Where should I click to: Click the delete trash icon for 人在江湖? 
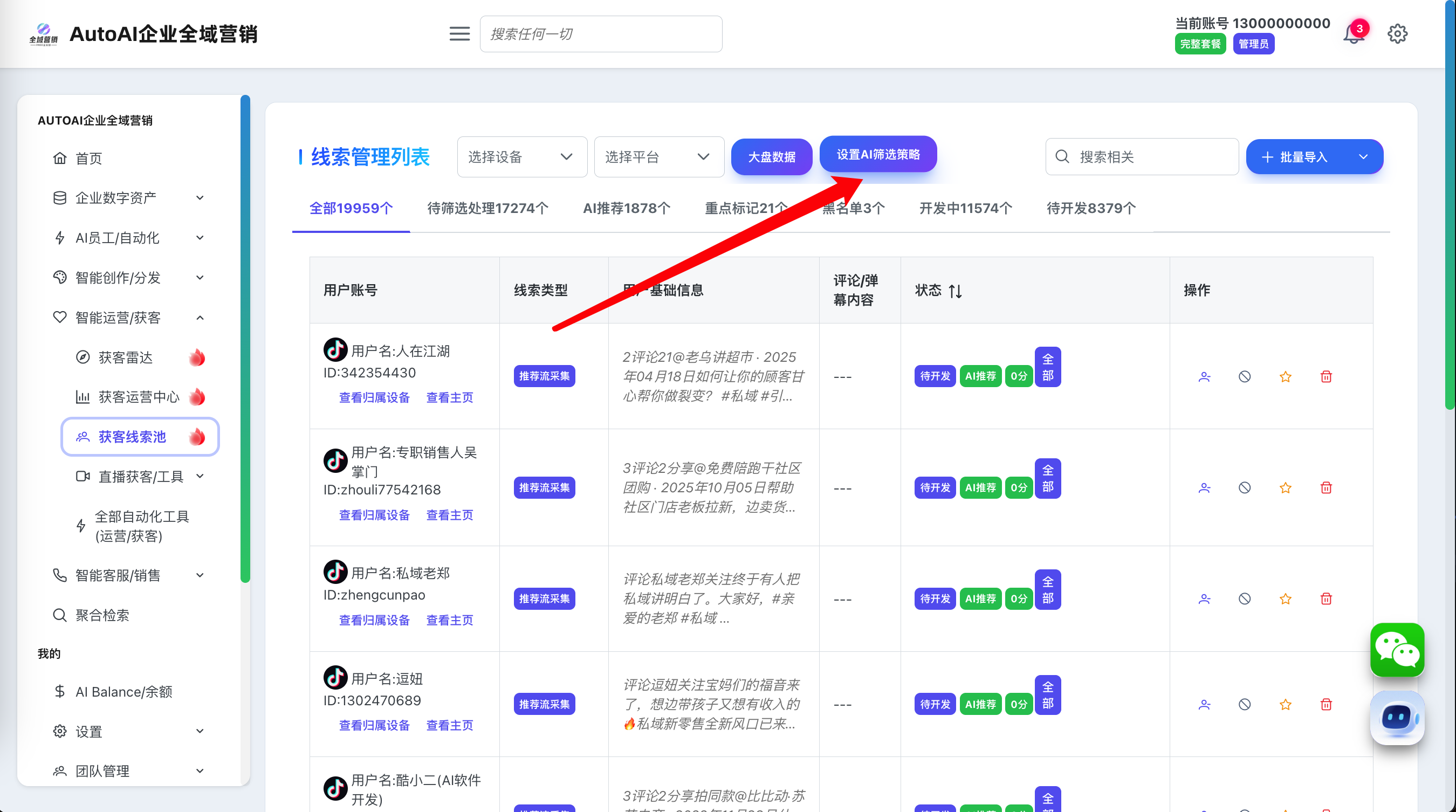(x=1326, y=376)
